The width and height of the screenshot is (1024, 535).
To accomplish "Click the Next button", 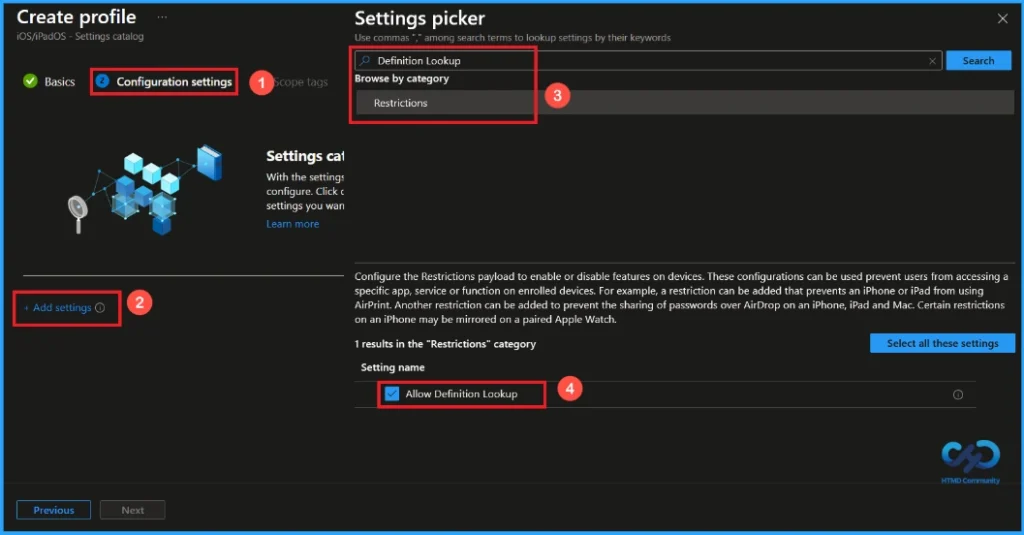I will click(x=133, y=510).
